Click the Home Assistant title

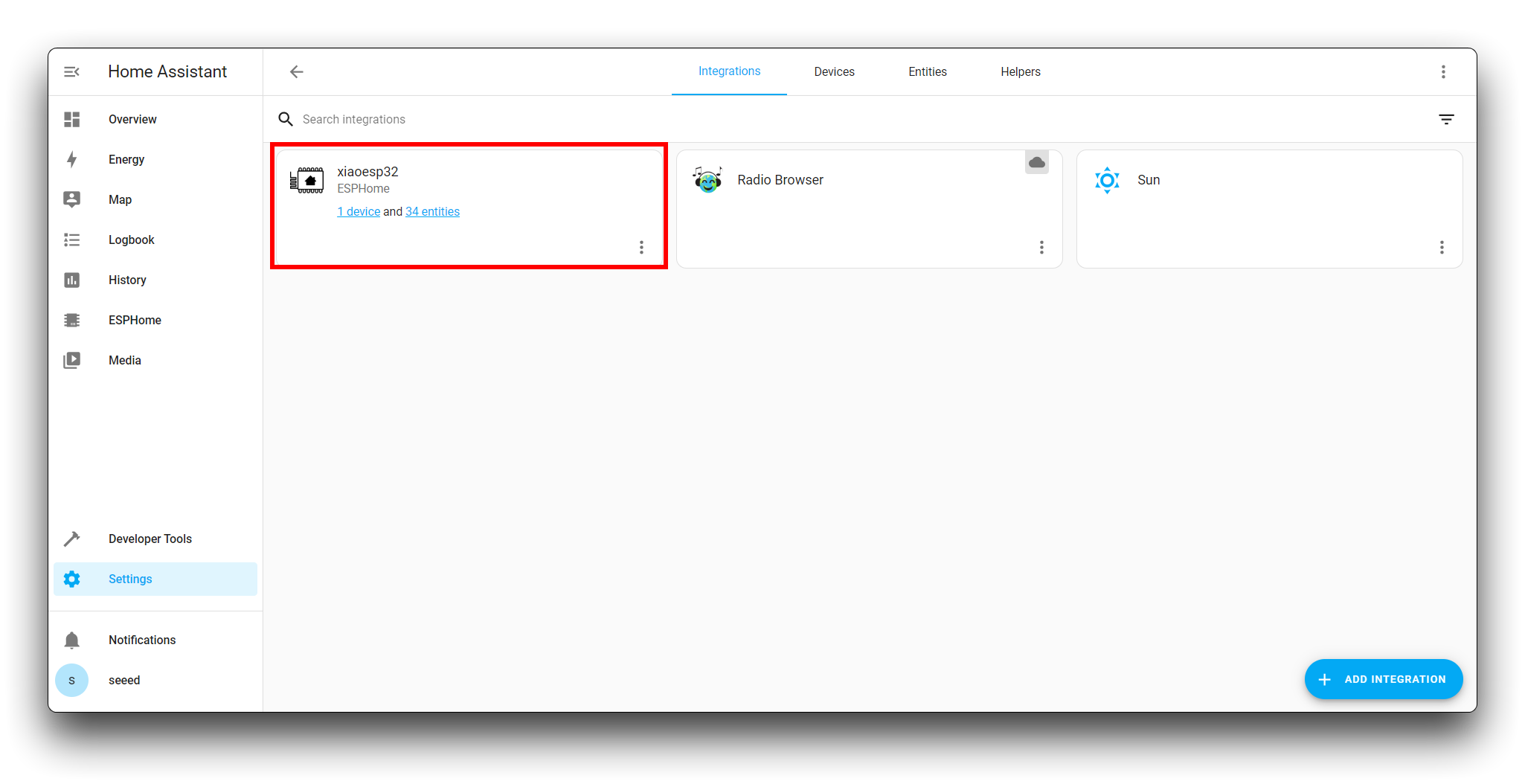167,71
